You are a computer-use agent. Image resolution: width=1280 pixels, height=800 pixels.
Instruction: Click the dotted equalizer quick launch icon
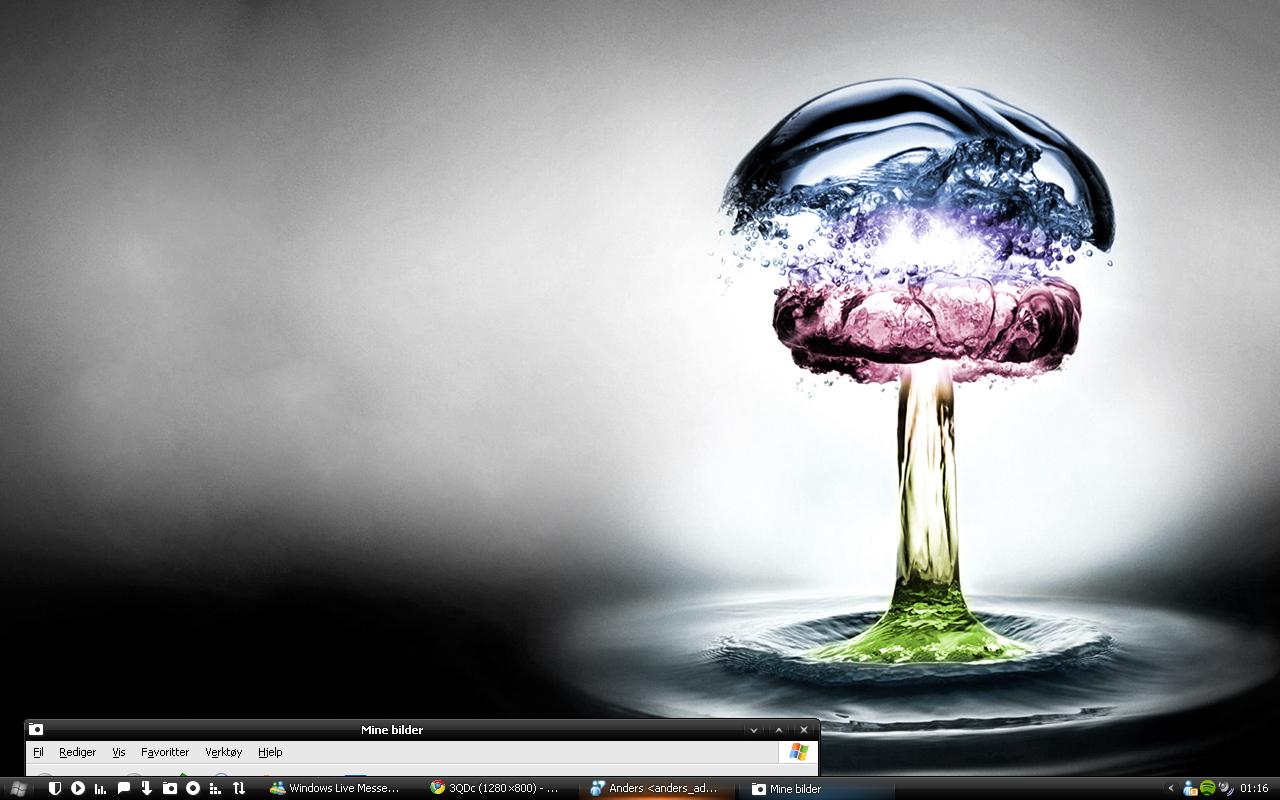point(216,788)
